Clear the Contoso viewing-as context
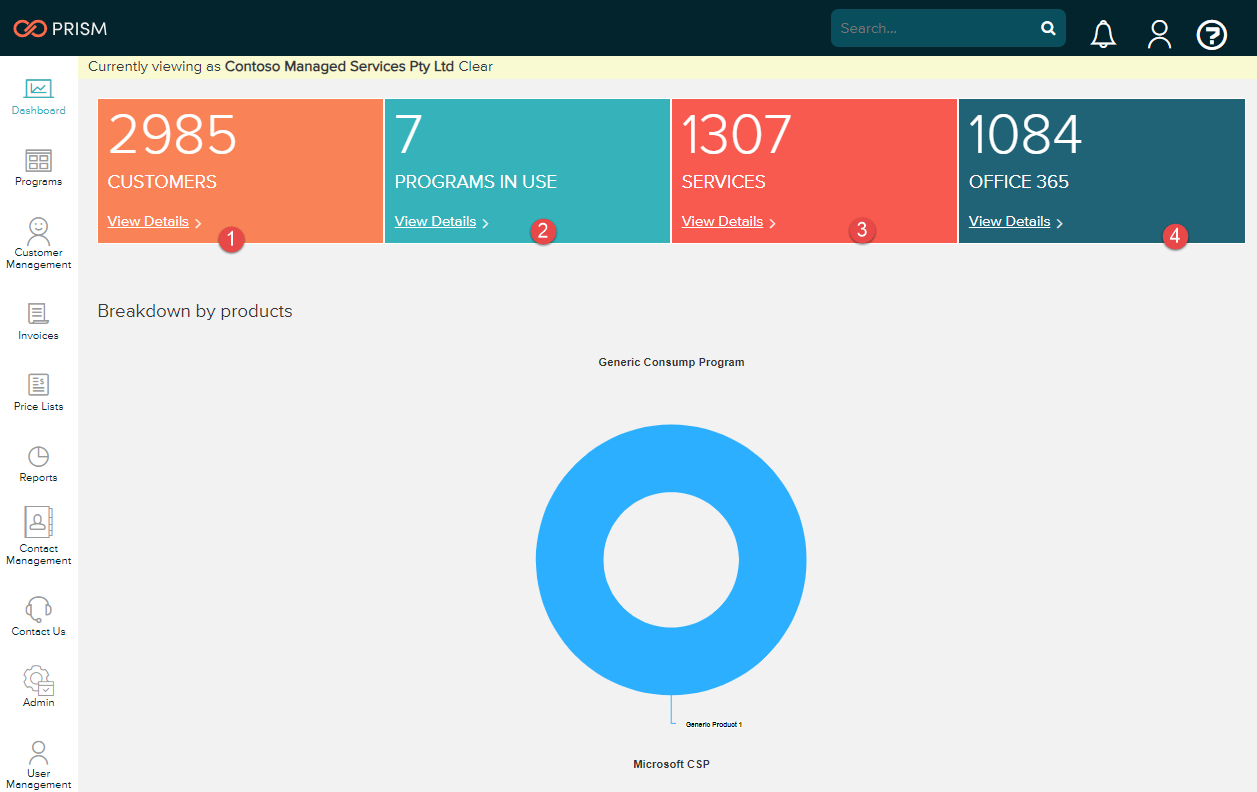1257x792 pixels. click(476, 67)
